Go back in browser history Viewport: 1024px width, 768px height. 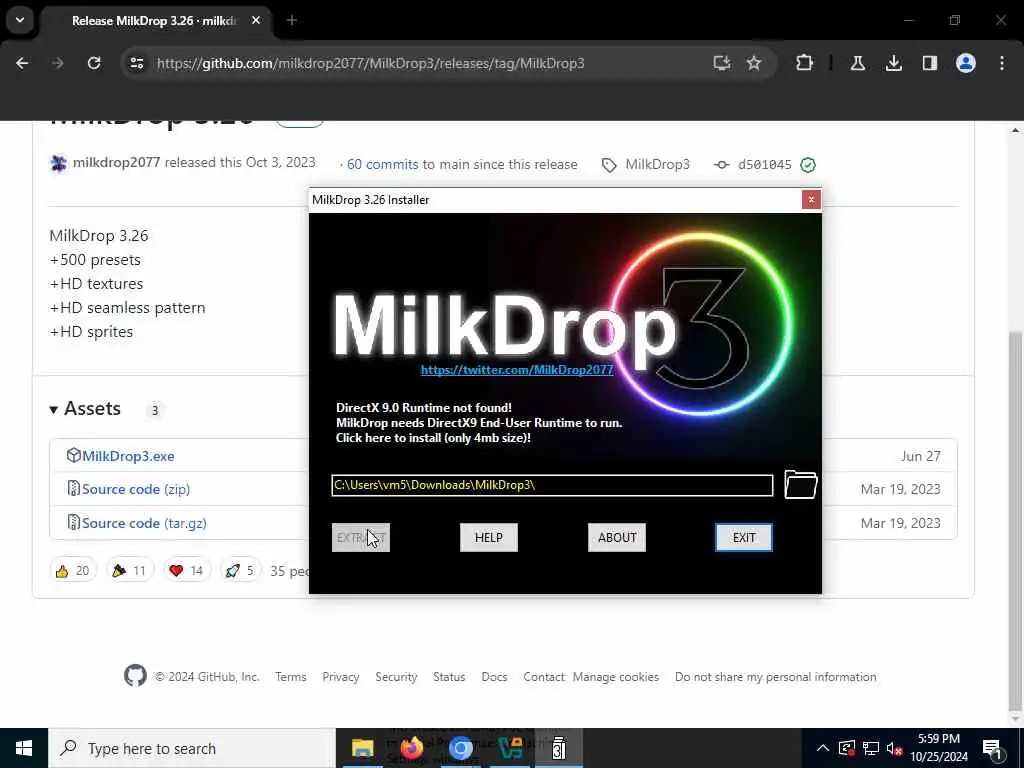22,63
